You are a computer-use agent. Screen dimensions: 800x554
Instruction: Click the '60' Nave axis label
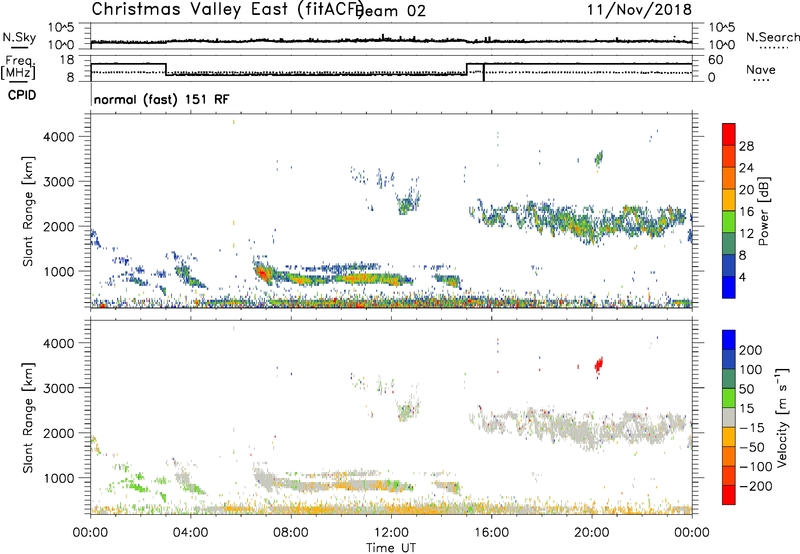click(x=716, y=60)
